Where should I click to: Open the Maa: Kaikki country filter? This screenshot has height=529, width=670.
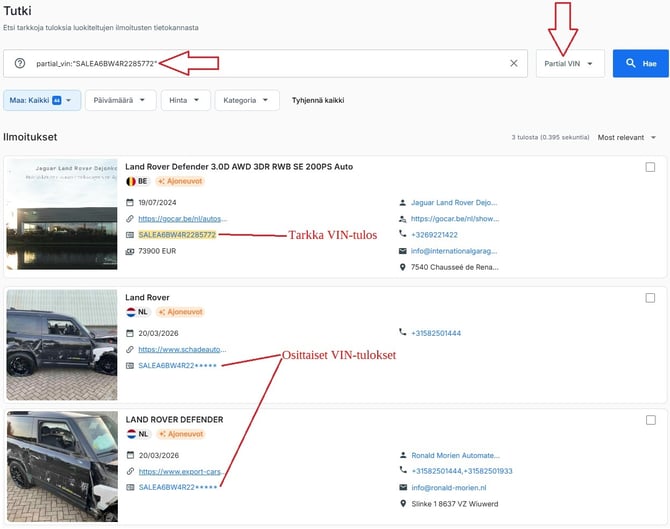[42, 100]
